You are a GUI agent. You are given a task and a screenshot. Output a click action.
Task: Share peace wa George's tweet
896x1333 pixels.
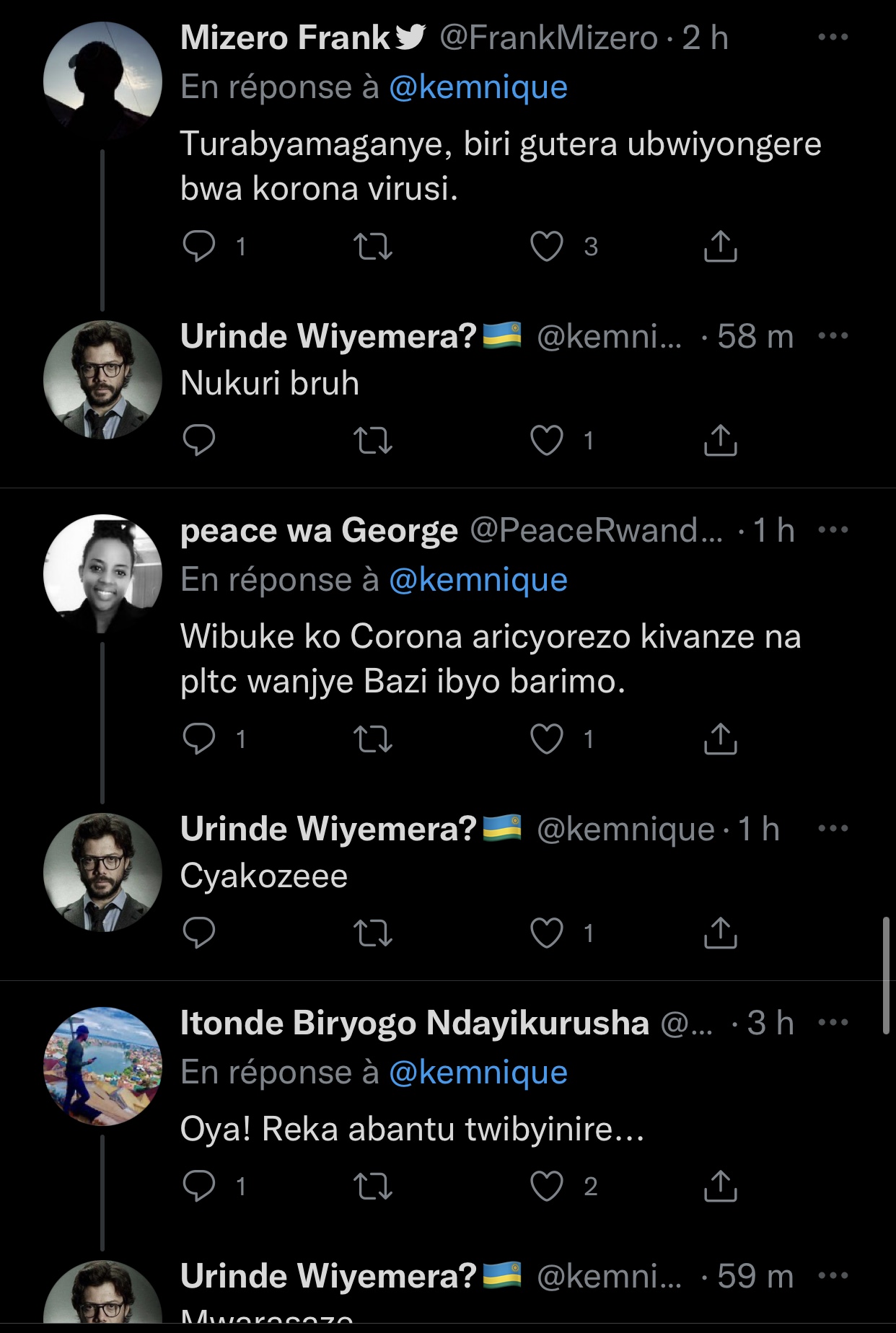(x=719, y=739)
